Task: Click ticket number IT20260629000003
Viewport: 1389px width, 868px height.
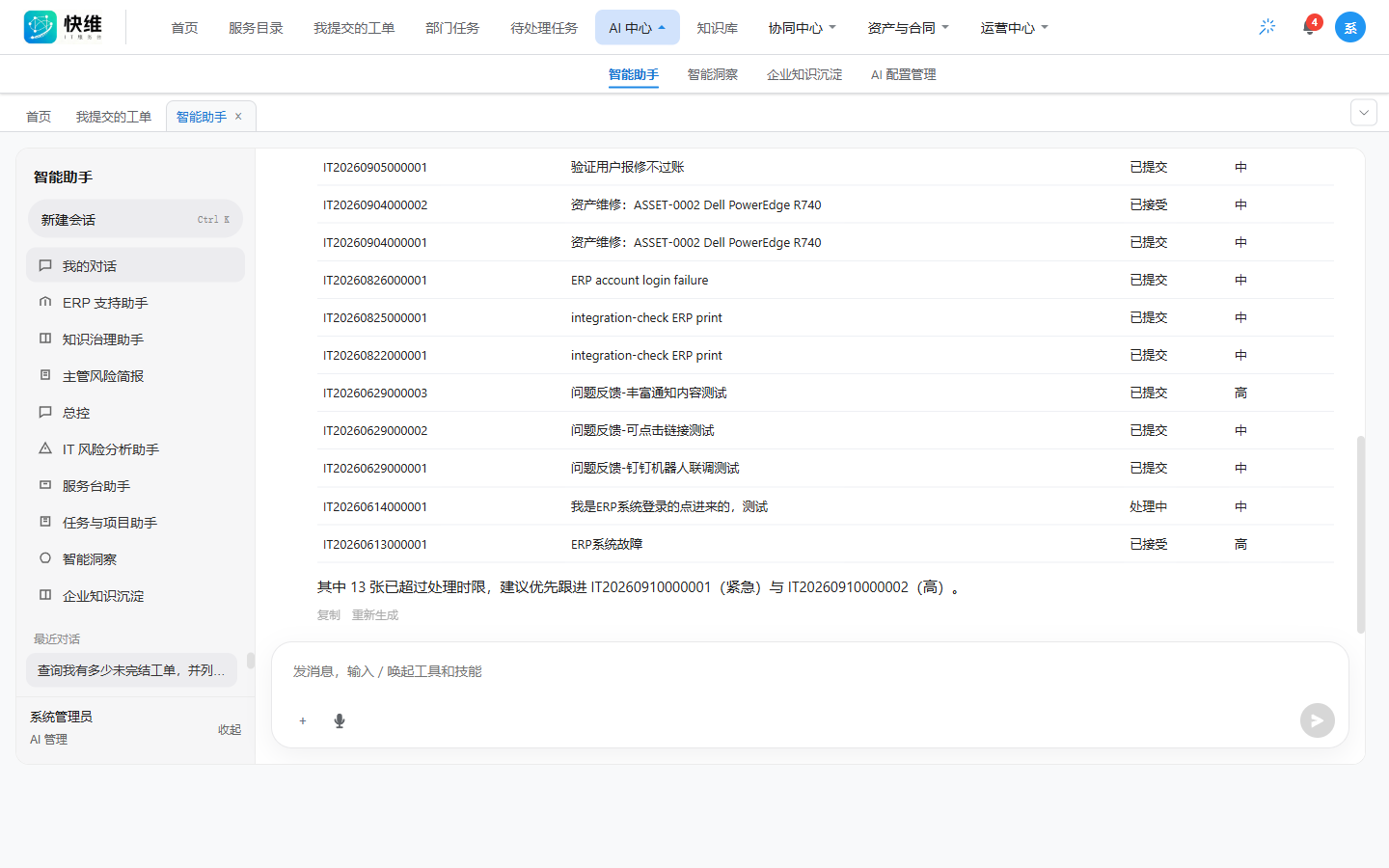Action: pos(375,393)
